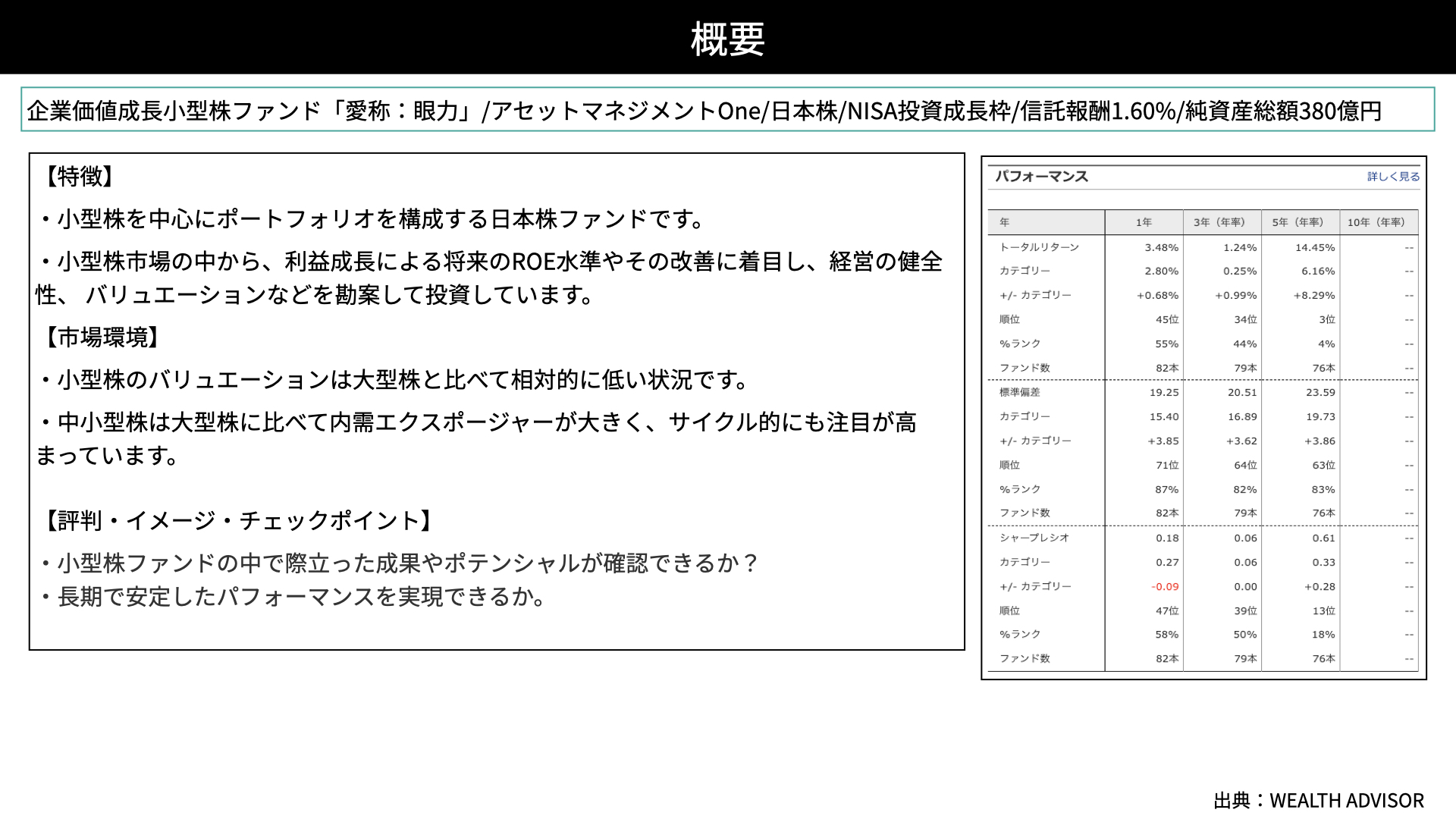
Task: Select the +8.29% difference value
Action: 1314,295
